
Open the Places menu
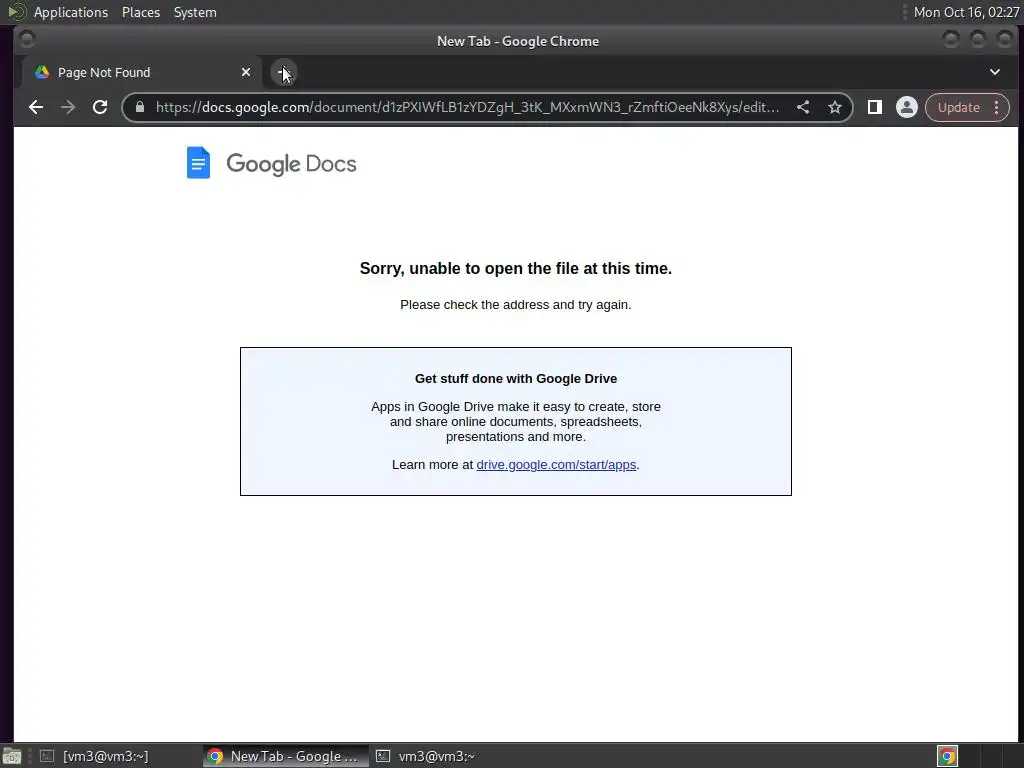(141, 12)
